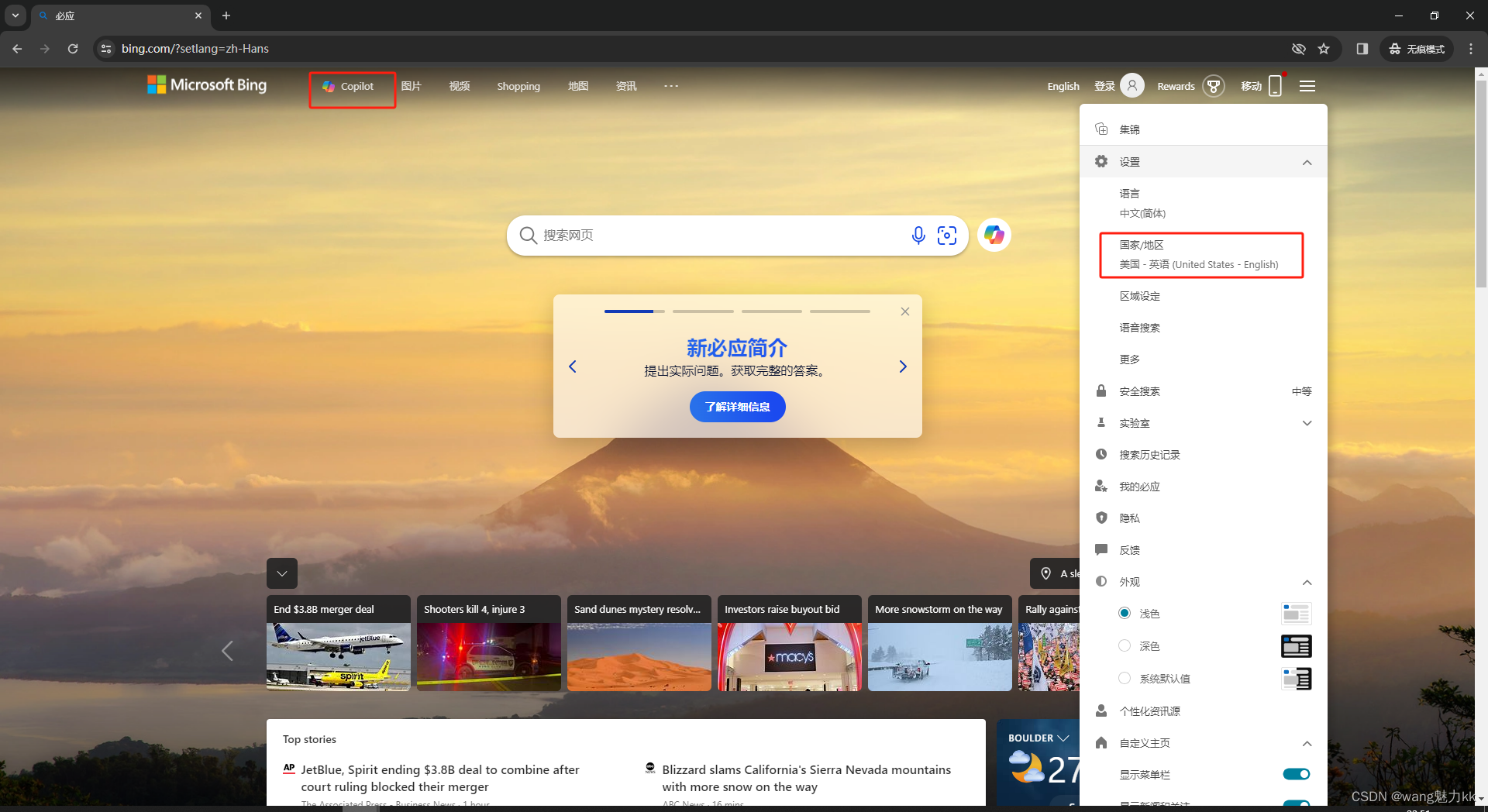Open the Shopping menu item
Viewport: 1488px width, 812px height.
point(518,86)
